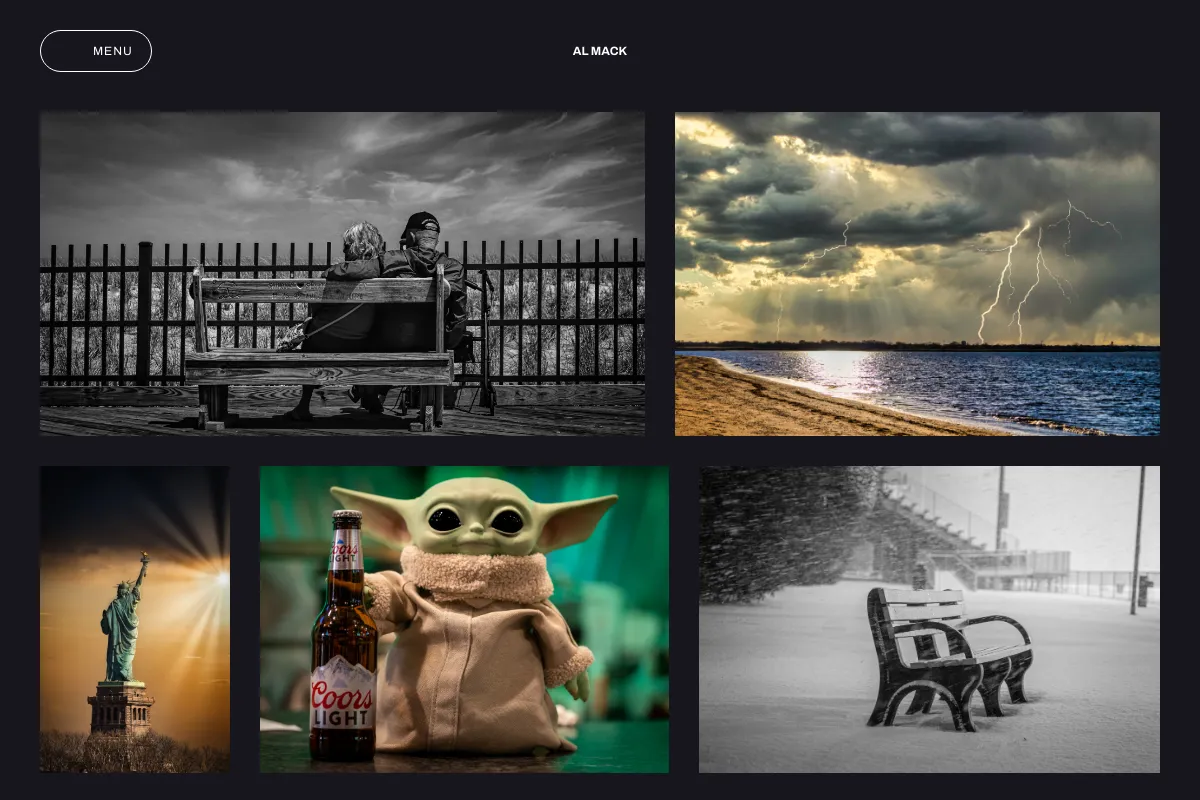Screen dimensions: 1200x800
Task: Open the MENU button
Action: click(96, 51)
